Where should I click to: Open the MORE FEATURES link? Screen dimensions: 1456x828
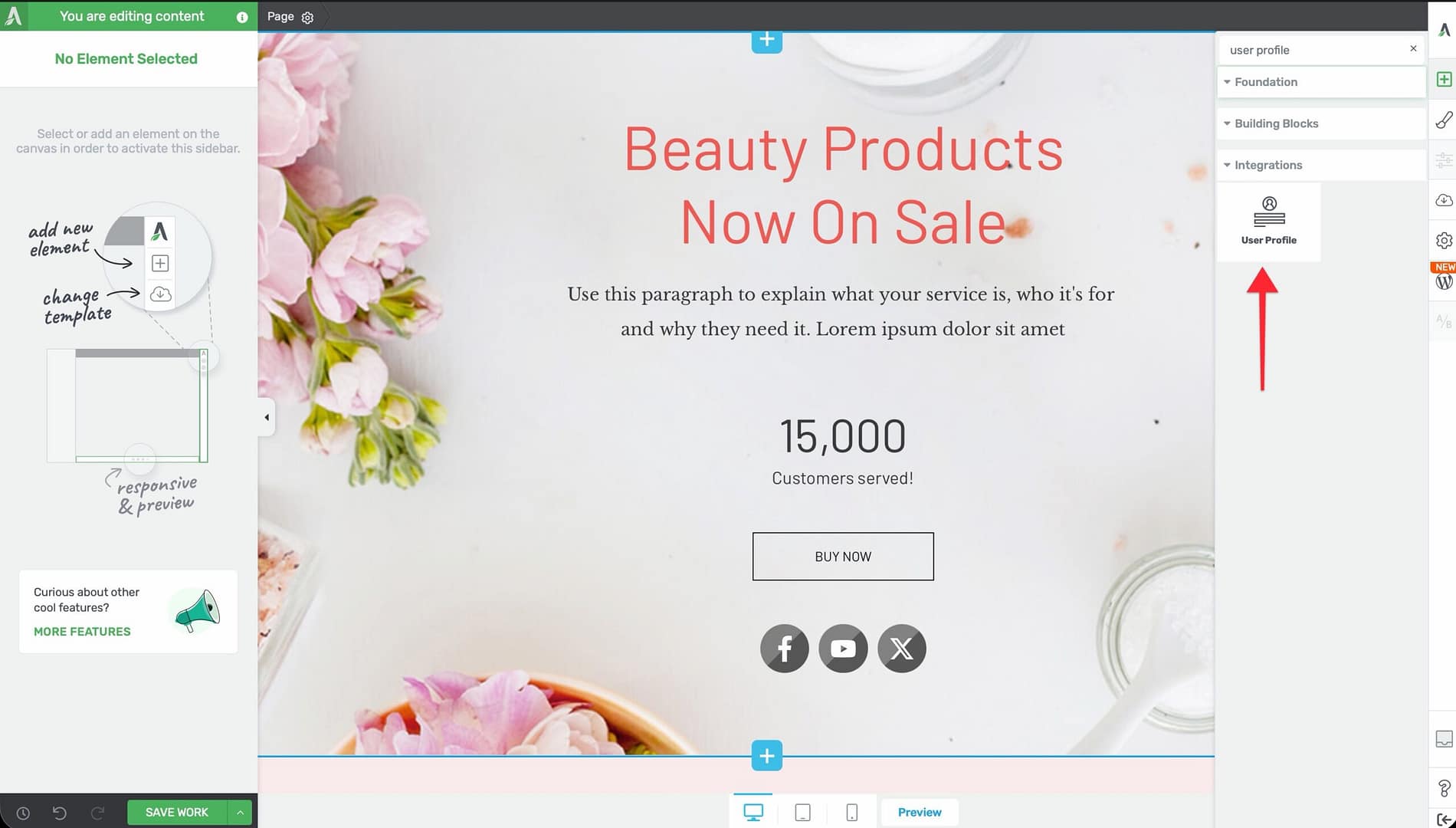point(82,632)
